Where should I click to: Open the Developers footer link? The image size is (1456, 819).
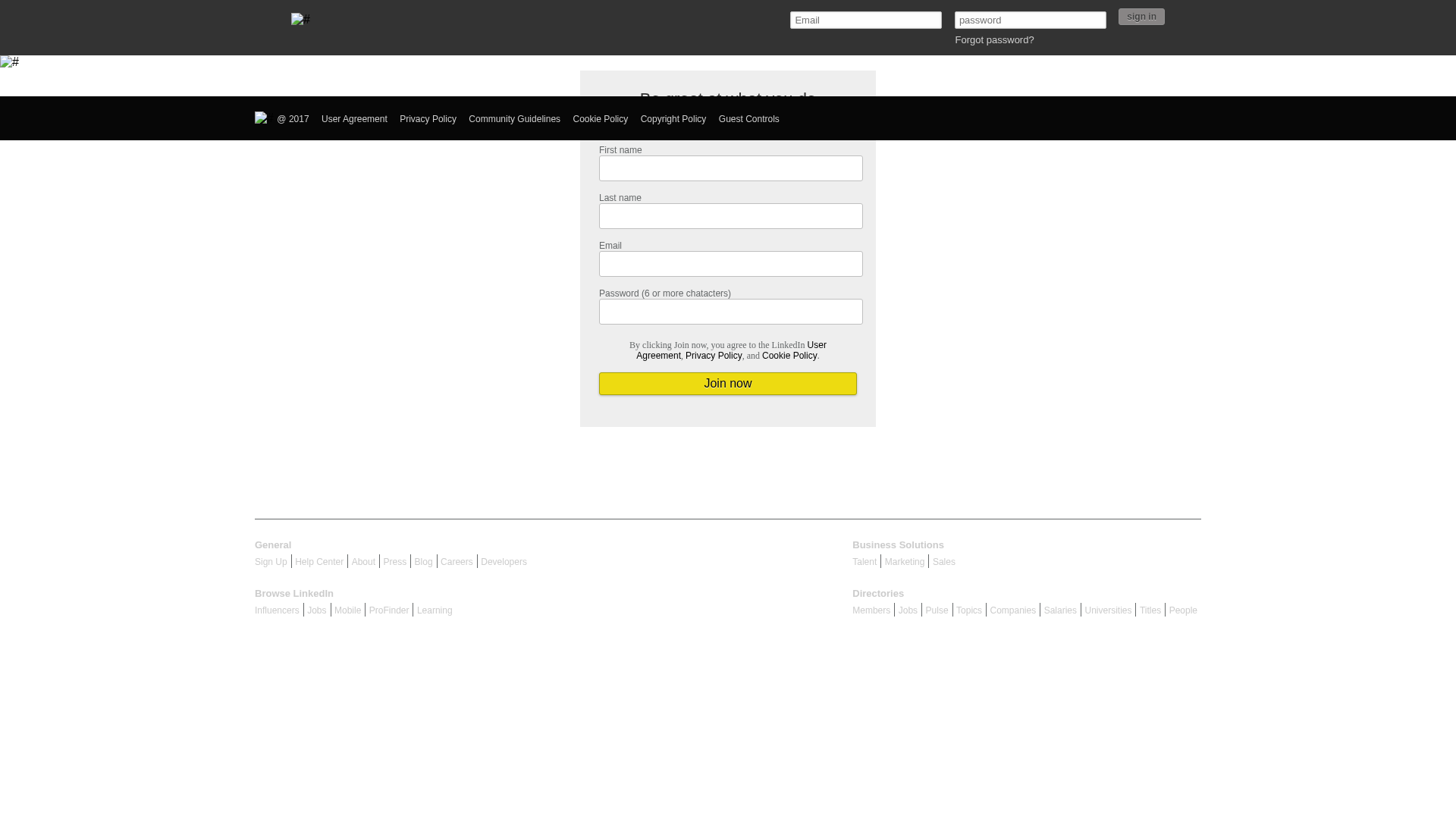pos(504,562)
